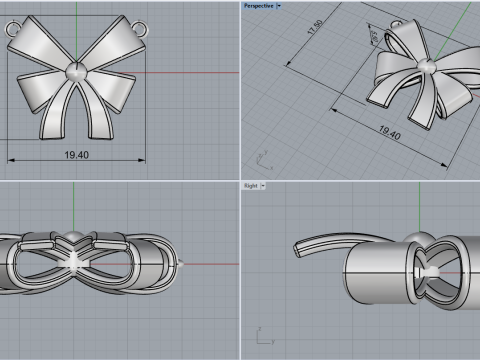Select the left jump ring in the top-left viewport
480x360 pixels.
13,29
